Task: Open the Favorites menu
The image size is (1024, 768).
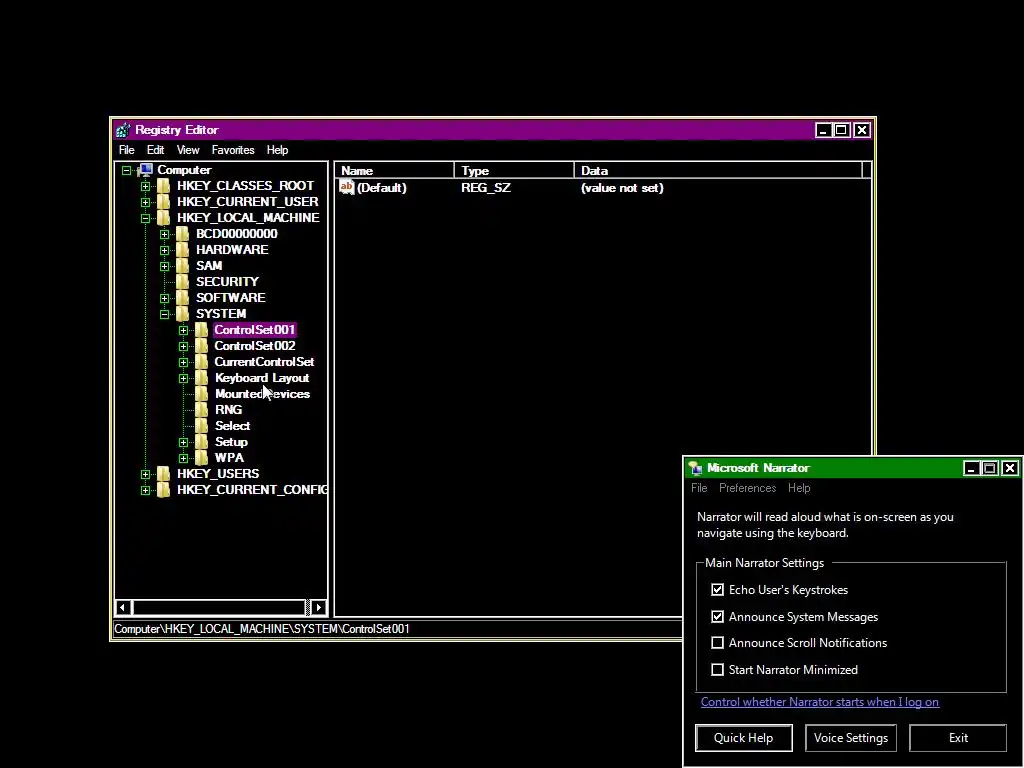Action: coord(233,150)
